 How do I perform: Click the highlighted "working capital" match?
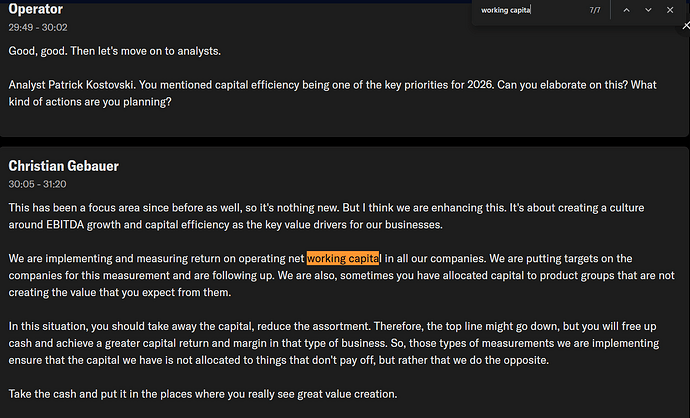[x=344, y=259]
